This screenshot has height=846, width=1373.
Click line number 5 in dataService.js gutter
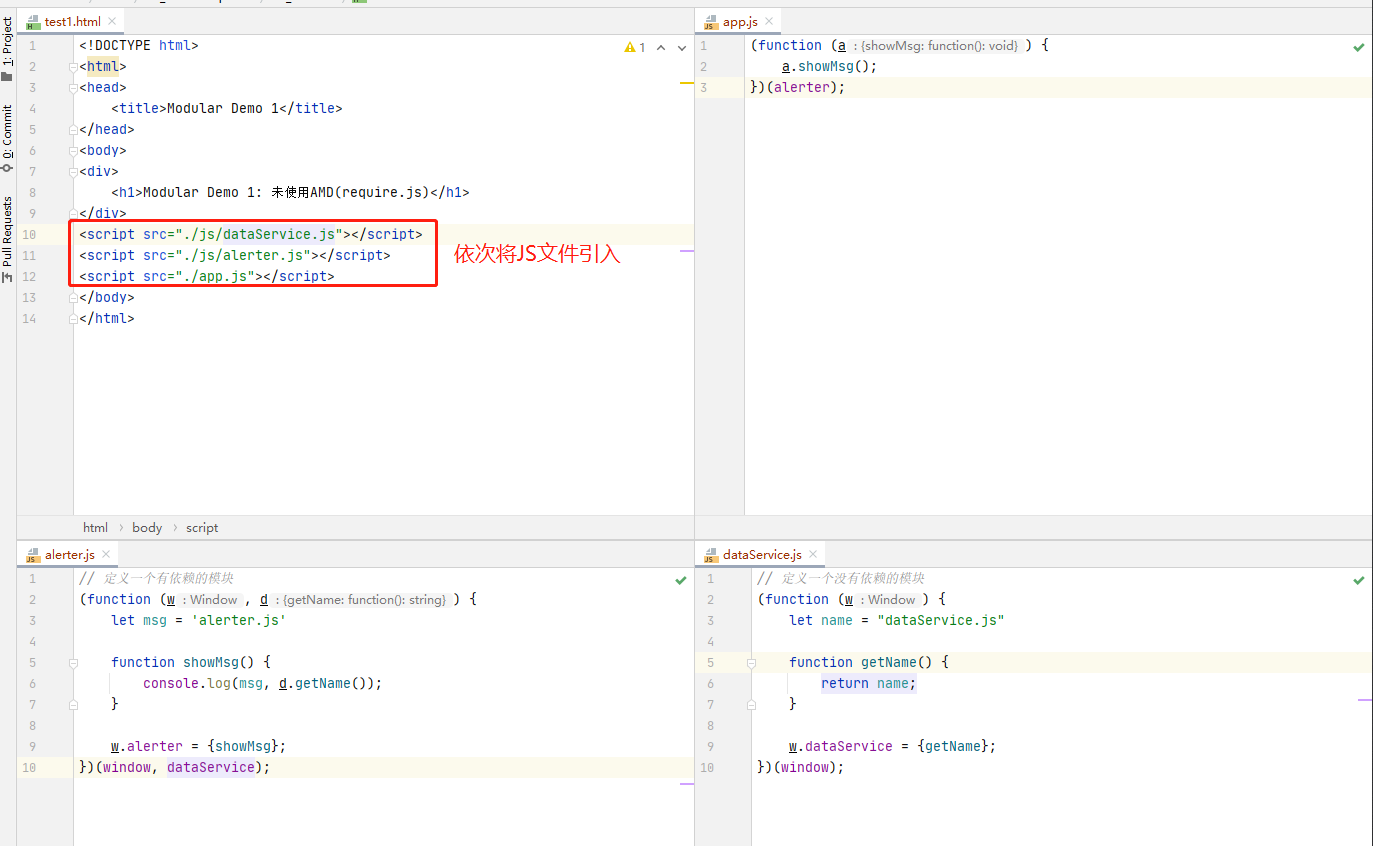(x=710, y=663)
